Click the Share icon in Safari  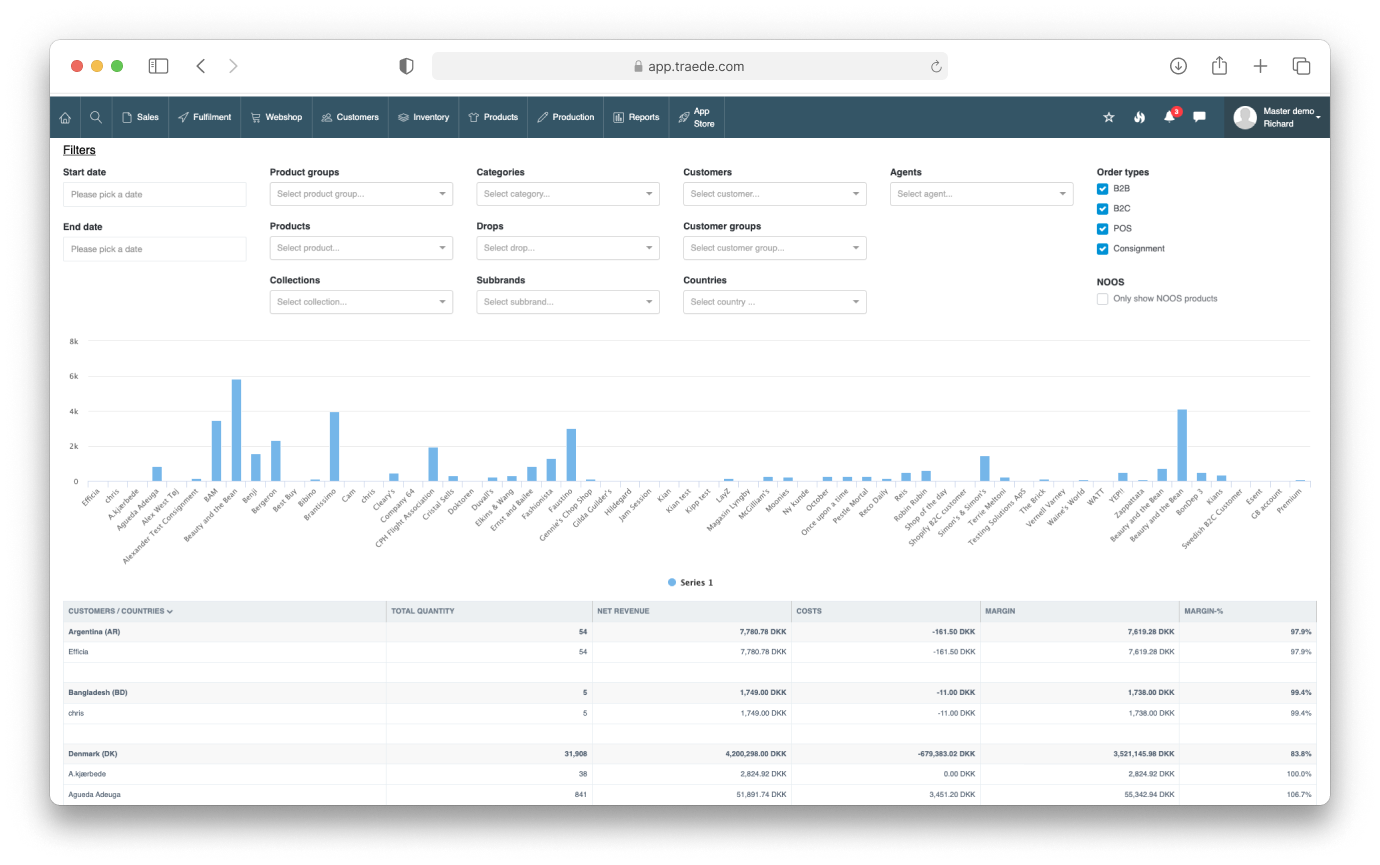coord(1219,65)
